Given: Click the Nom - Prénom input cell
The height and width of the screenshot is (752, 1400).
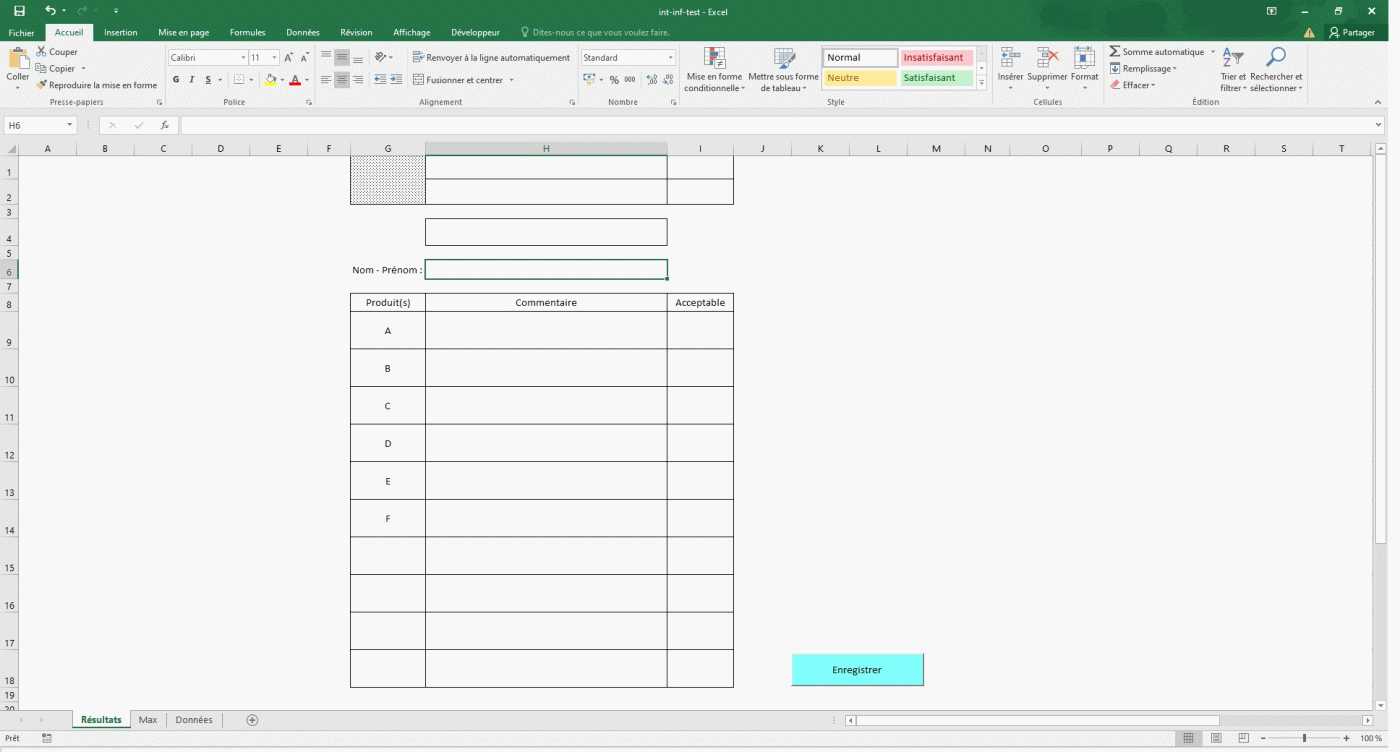Looking at the screenshot, I should [x=546, y=270].
